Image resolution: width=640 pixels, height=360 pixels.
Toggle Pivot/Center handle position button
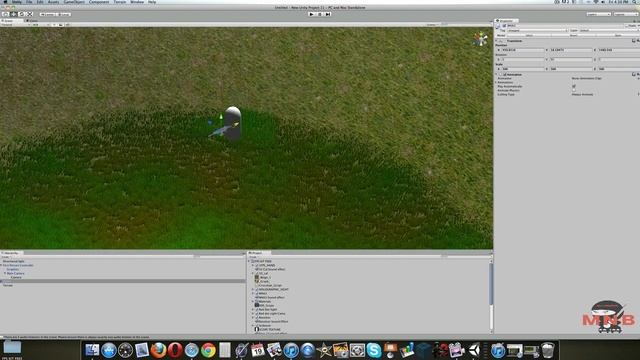pos(49,14)
